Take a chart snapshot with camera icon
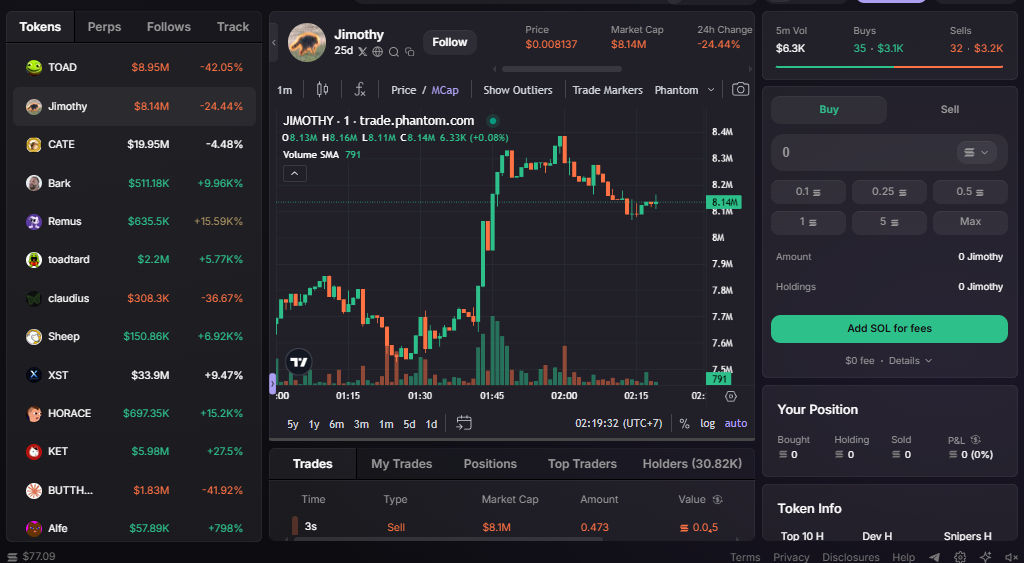 (740, 89)
